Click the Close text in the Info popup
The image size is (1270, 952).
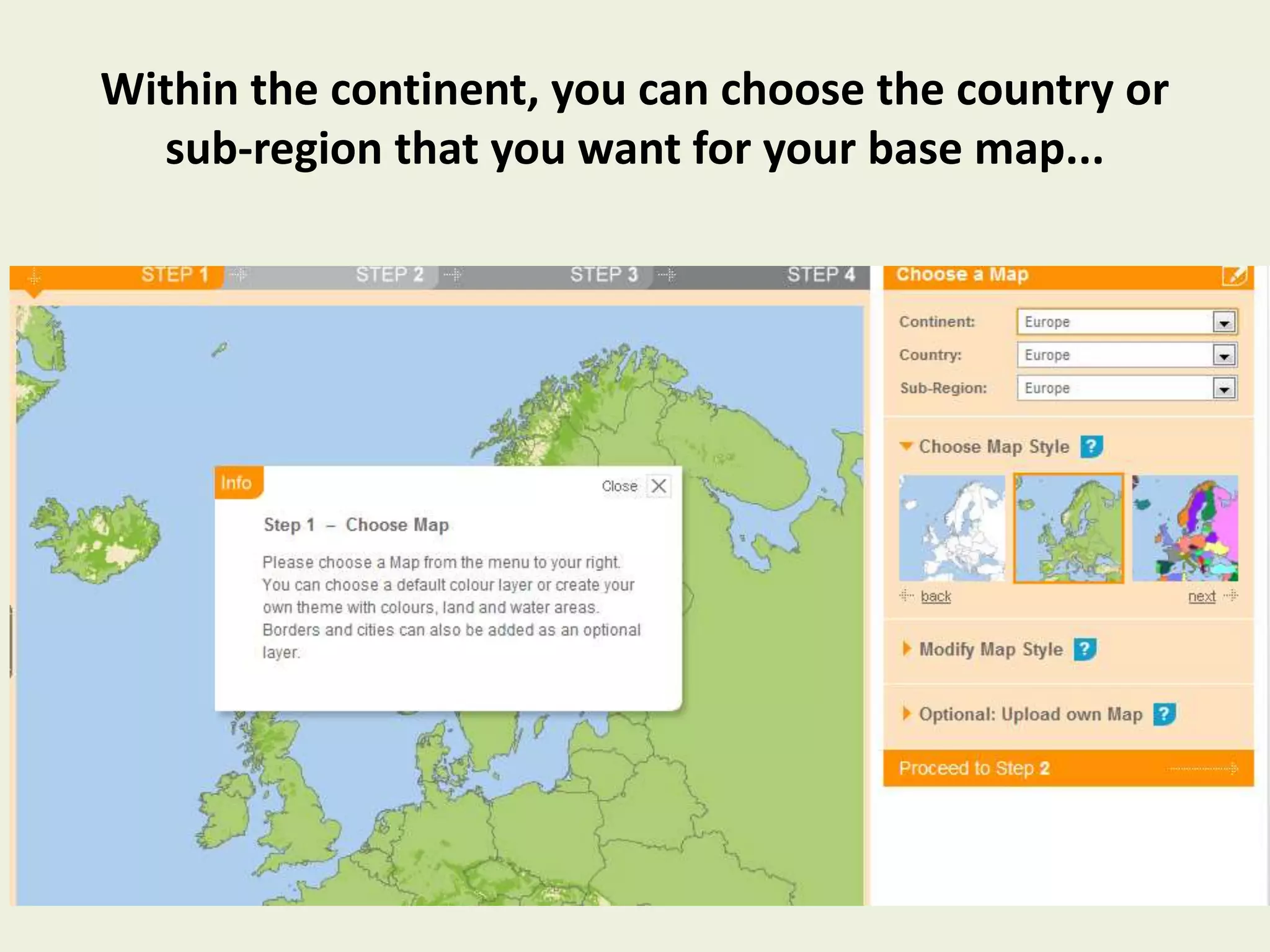(619, 486)
